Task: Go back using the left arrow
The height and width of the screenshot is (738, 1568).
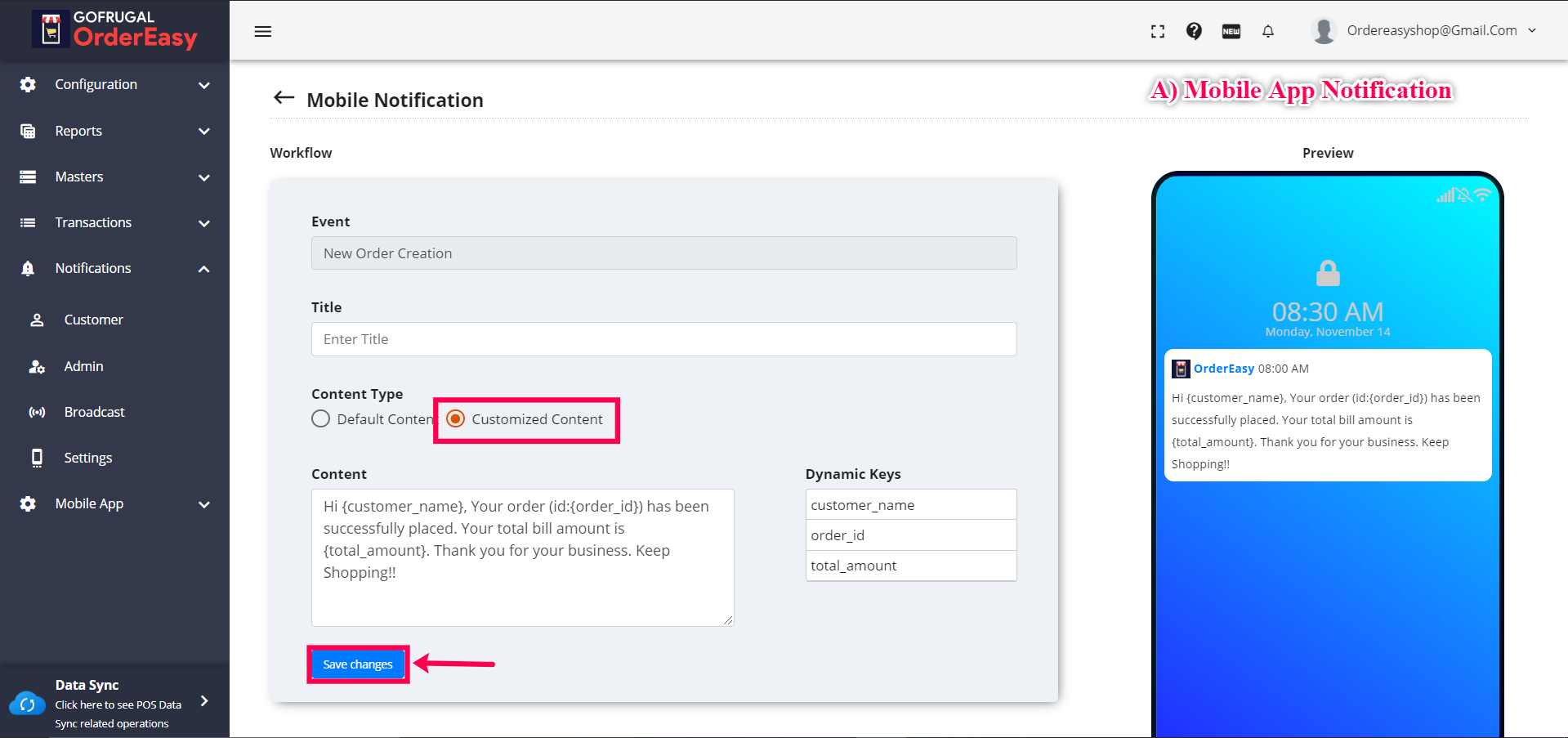Action: coord(284,98)
